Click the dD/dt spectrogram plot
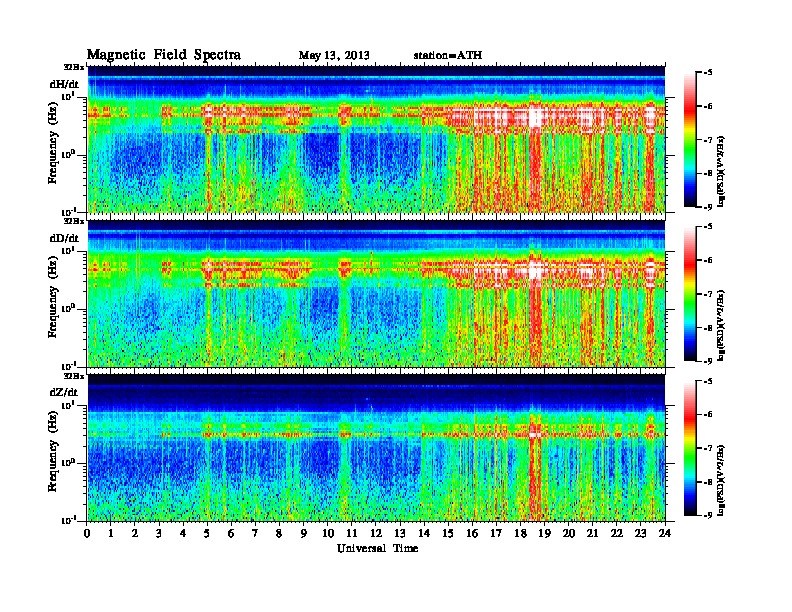This screenshot has height=612, width=792. pyautogui.click(x=376, y=294)
